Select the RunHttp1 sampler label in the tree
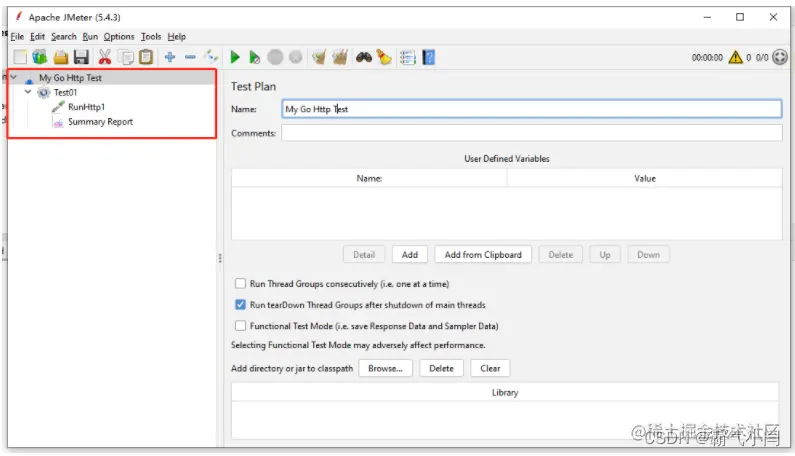The image size is (795, 456). [87, 107]
